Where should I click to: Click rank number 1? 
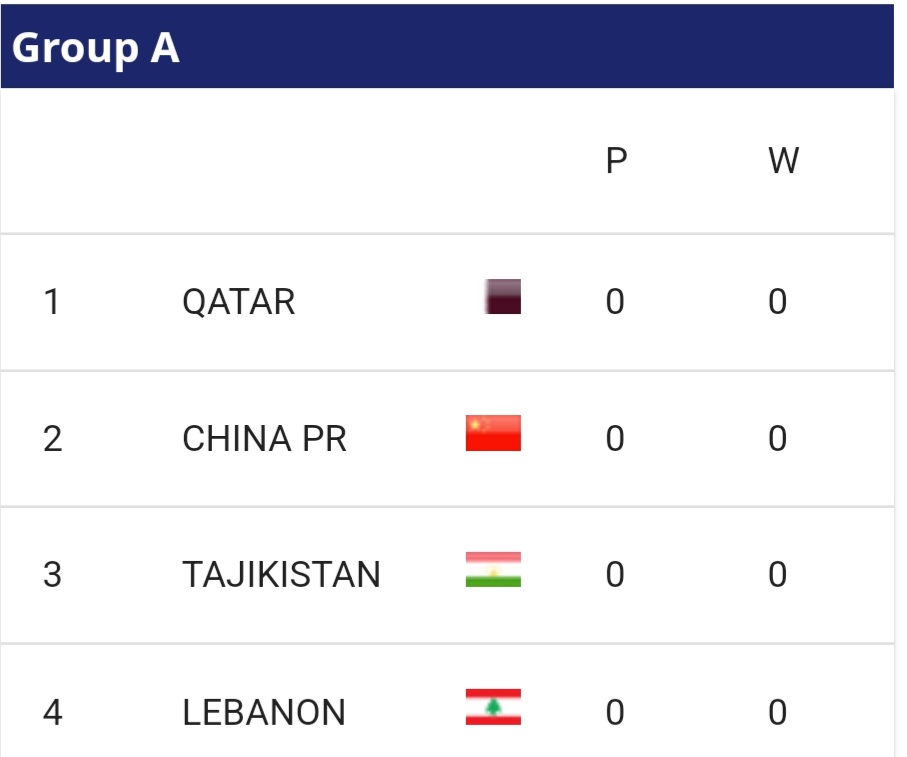click(x=52, y=302)
